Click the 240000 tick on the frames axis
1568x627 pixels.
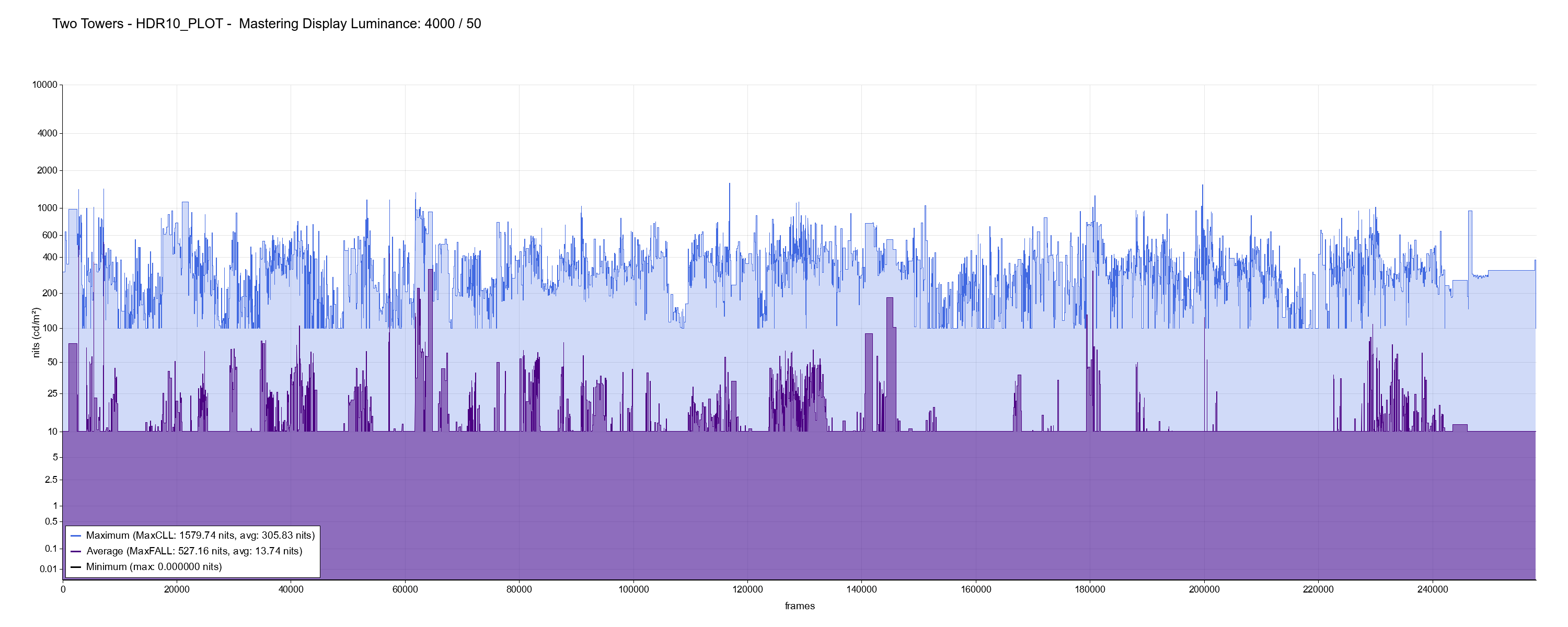click(1433, 589)
